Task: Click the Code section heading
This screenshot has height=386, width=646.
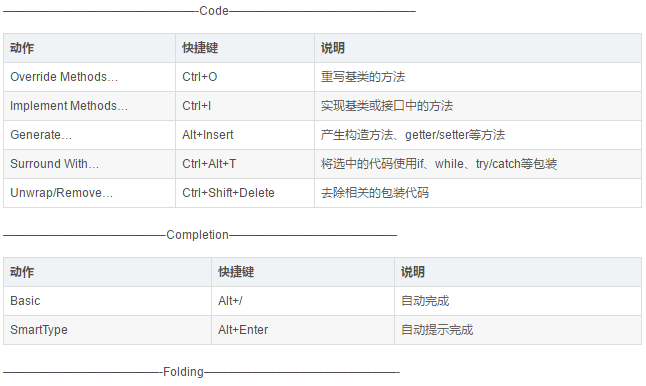Action: point(214,11)
